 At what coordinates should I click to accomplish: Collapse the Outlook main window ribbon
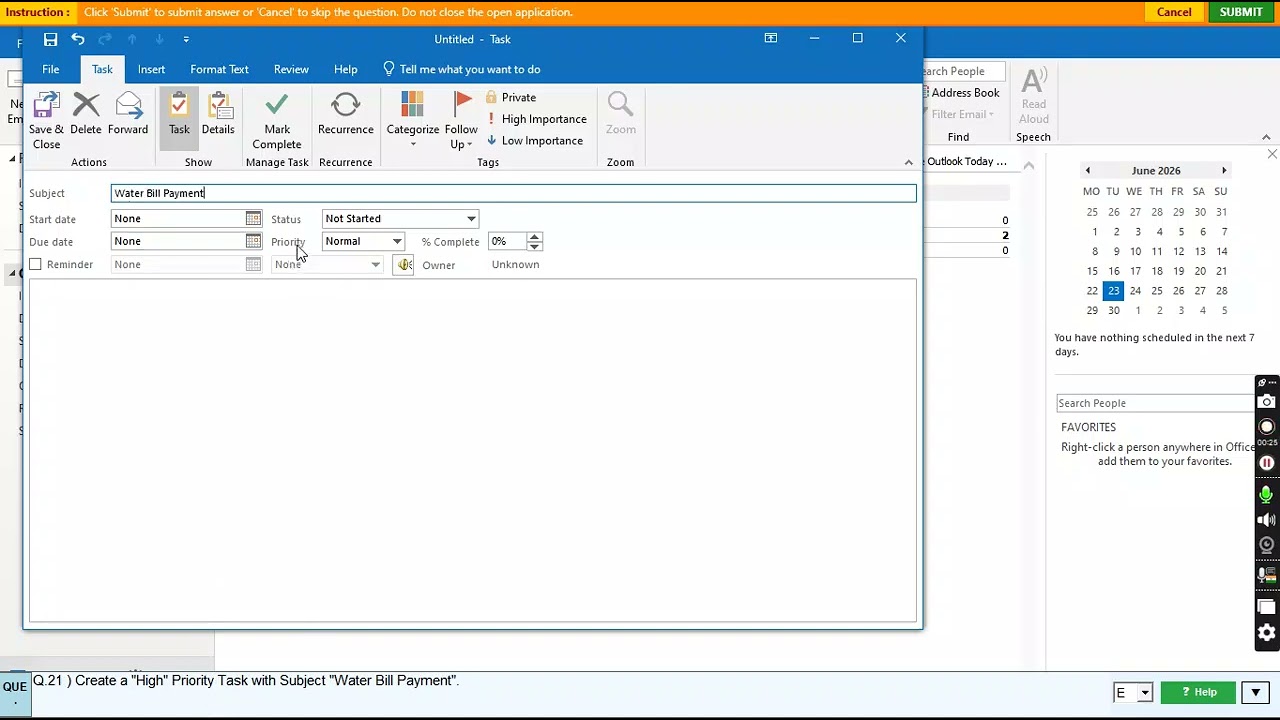click(x=1266, y=137)
